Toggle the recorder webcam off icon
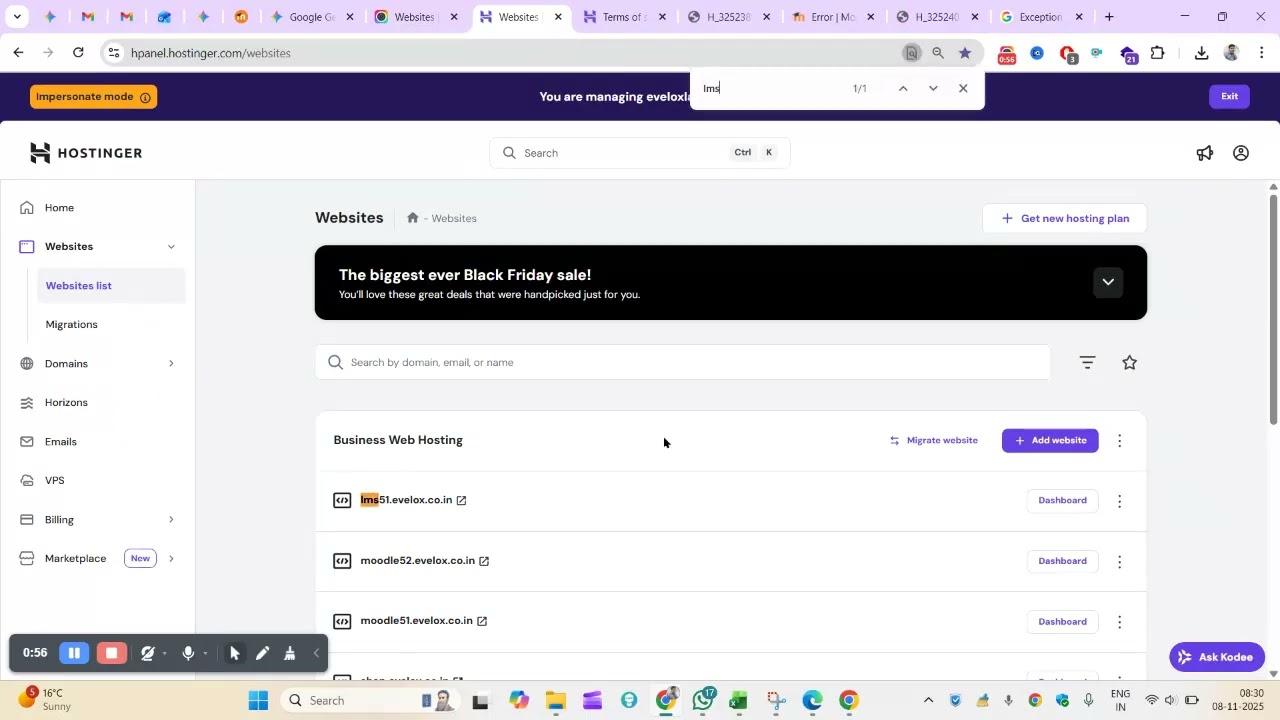The image size is (1280, 720). pyautogui.click(x=148, y=653)
